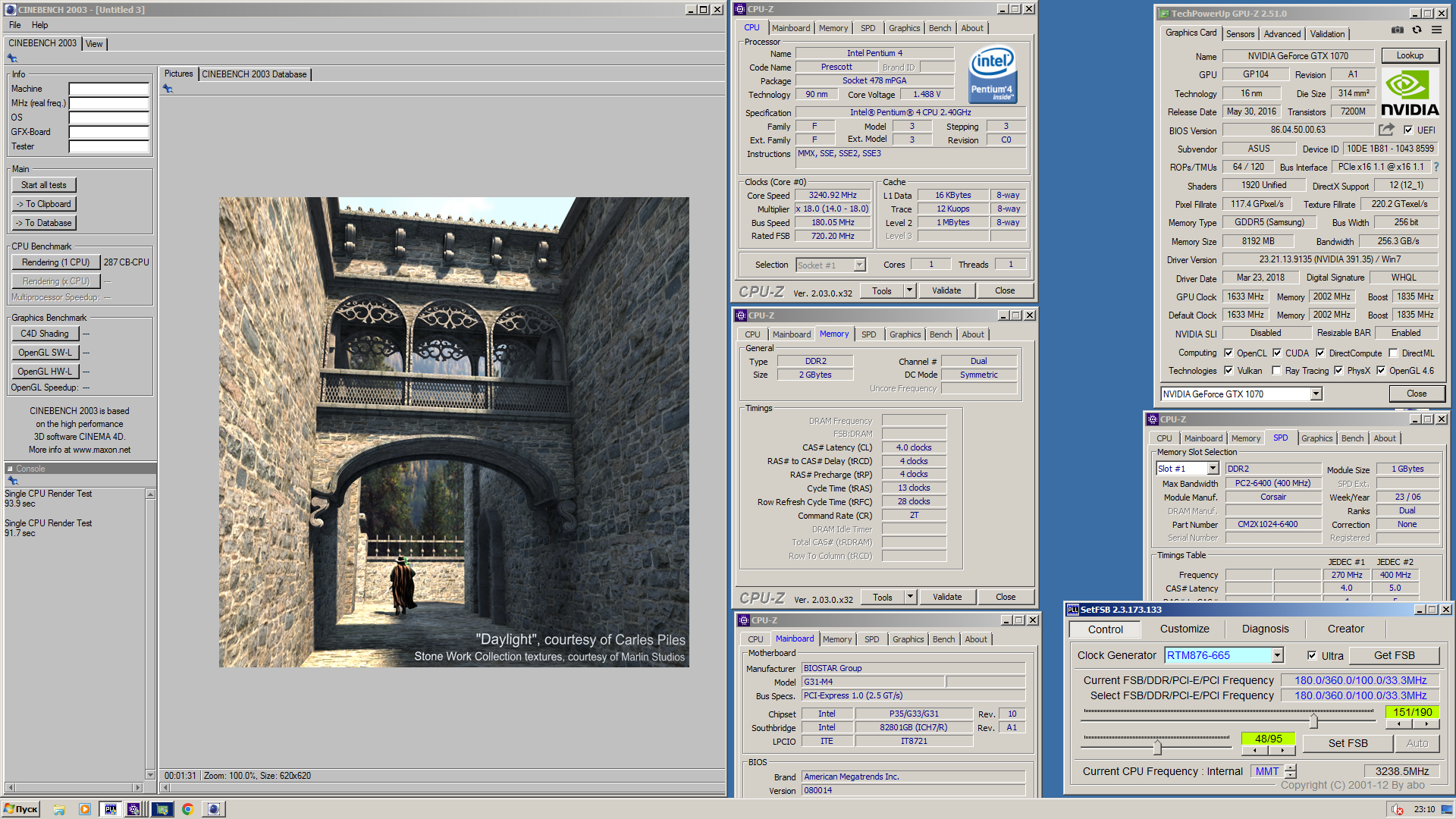Switch to the CINEBENCH taskbar item
Viewport: 1456px width, 819px height.
click(214, 809)
